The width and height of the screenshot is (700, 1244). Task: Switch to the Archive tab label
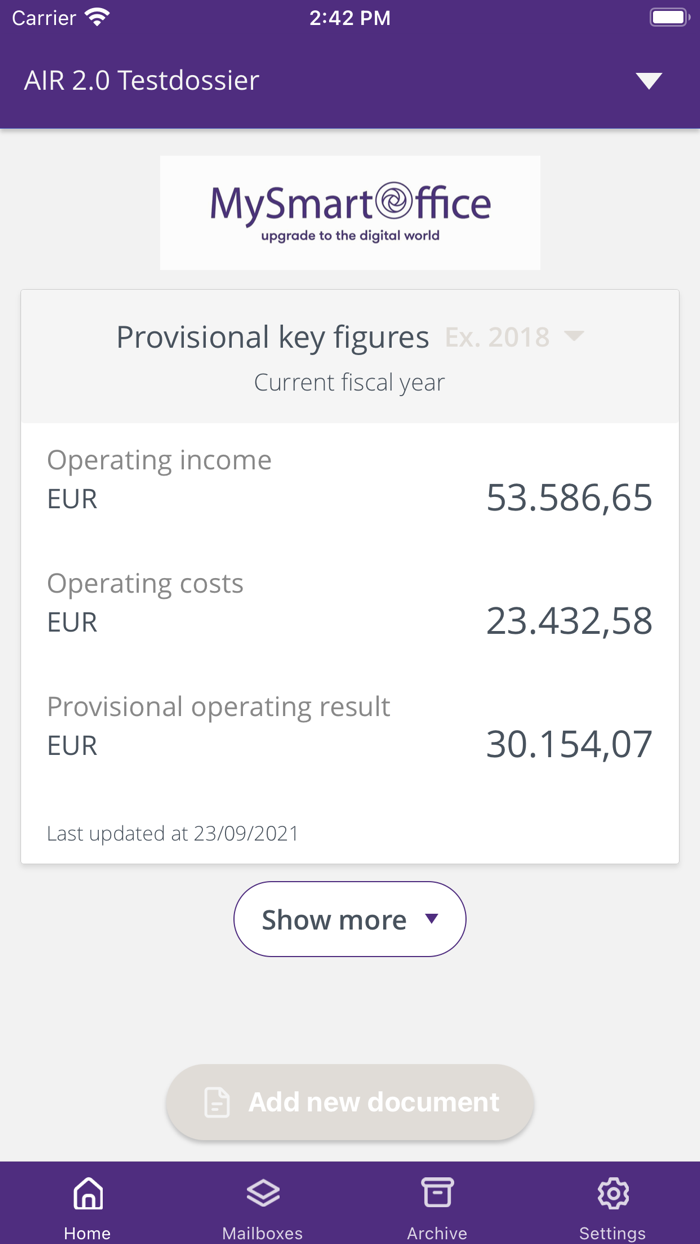[437, 1233]
